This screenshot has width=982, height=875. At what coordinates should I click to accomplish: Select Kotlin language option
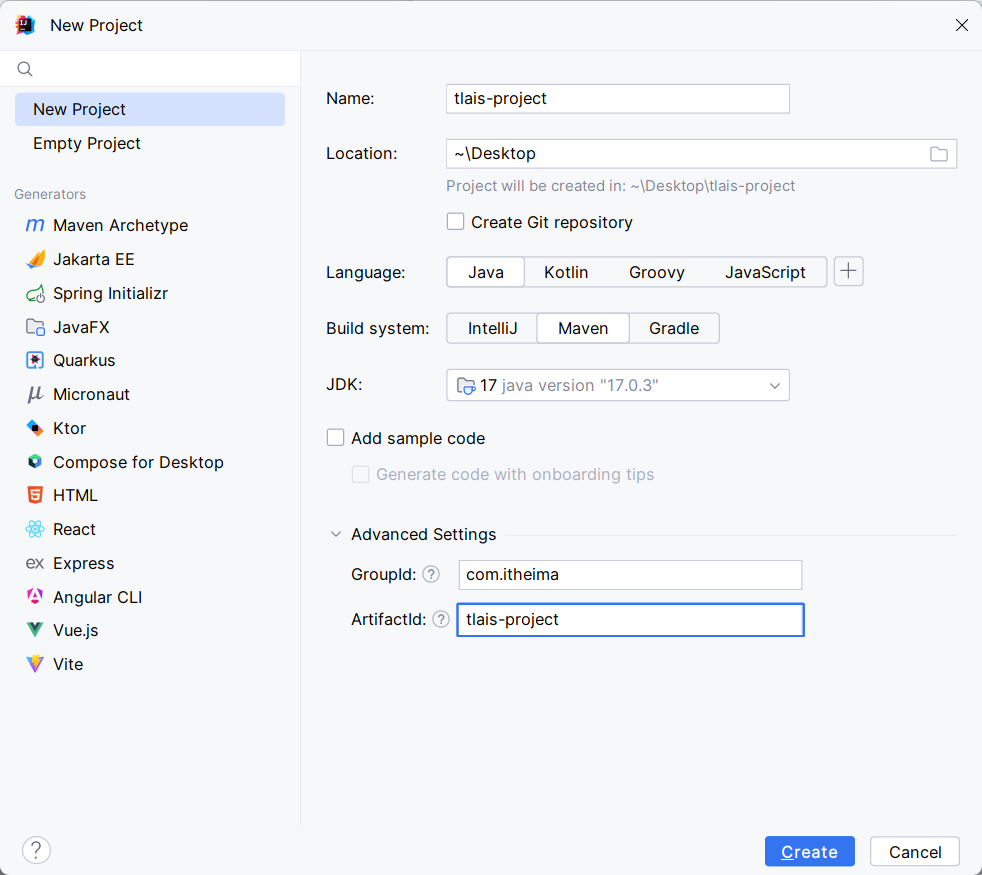click(x=566, y=272)
